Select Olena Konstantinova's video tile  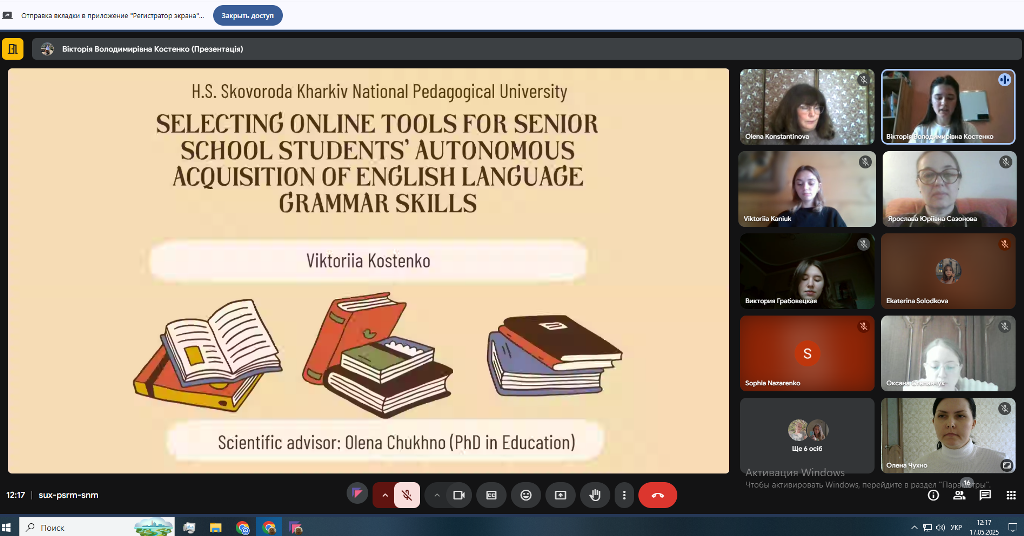tap(807, 106)
